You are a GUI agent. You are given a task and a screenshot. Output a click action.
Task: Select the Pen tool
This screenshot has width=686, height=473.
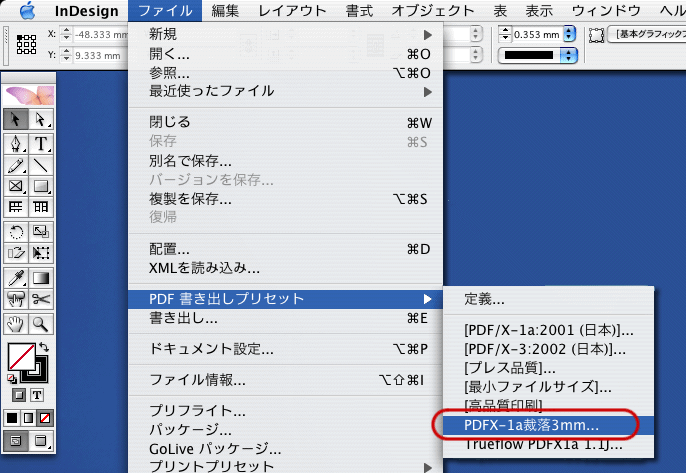pyautogui.click(x=16, y=144)
